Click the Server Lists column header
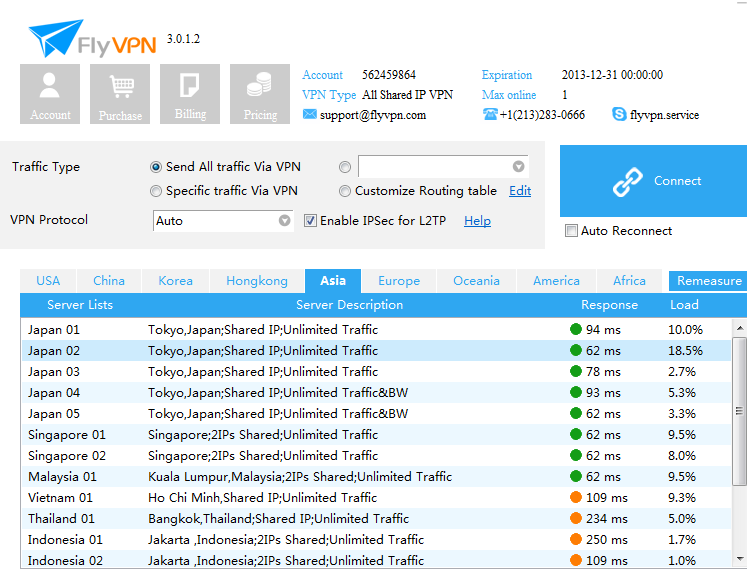Viewport: 747px width, 569px height. coord(80,305)
